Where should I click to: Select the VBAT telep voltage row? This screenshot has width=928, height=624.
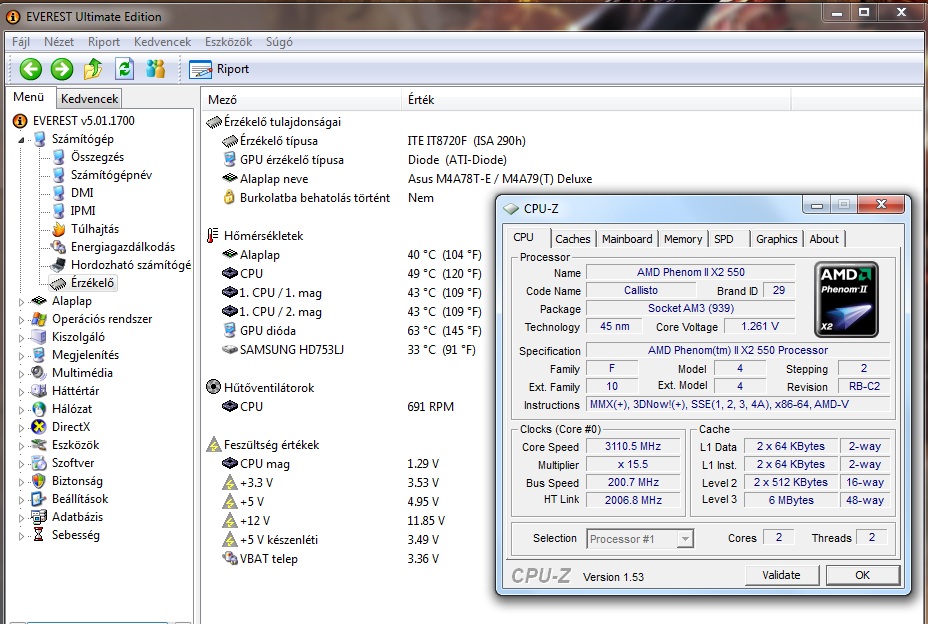pyautogui.click(x=330, y=558)
